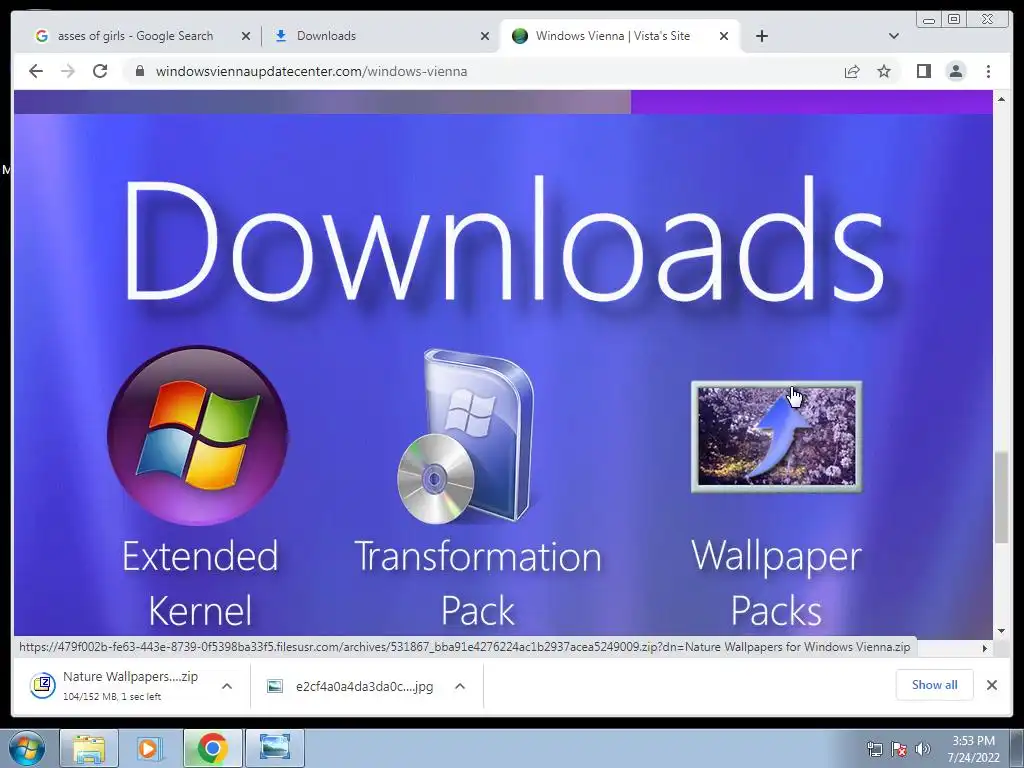Image resolution: width=1024 pixels, height=768 pixels.
Task: Open a new browser tab
Action: tap(761, 36)
